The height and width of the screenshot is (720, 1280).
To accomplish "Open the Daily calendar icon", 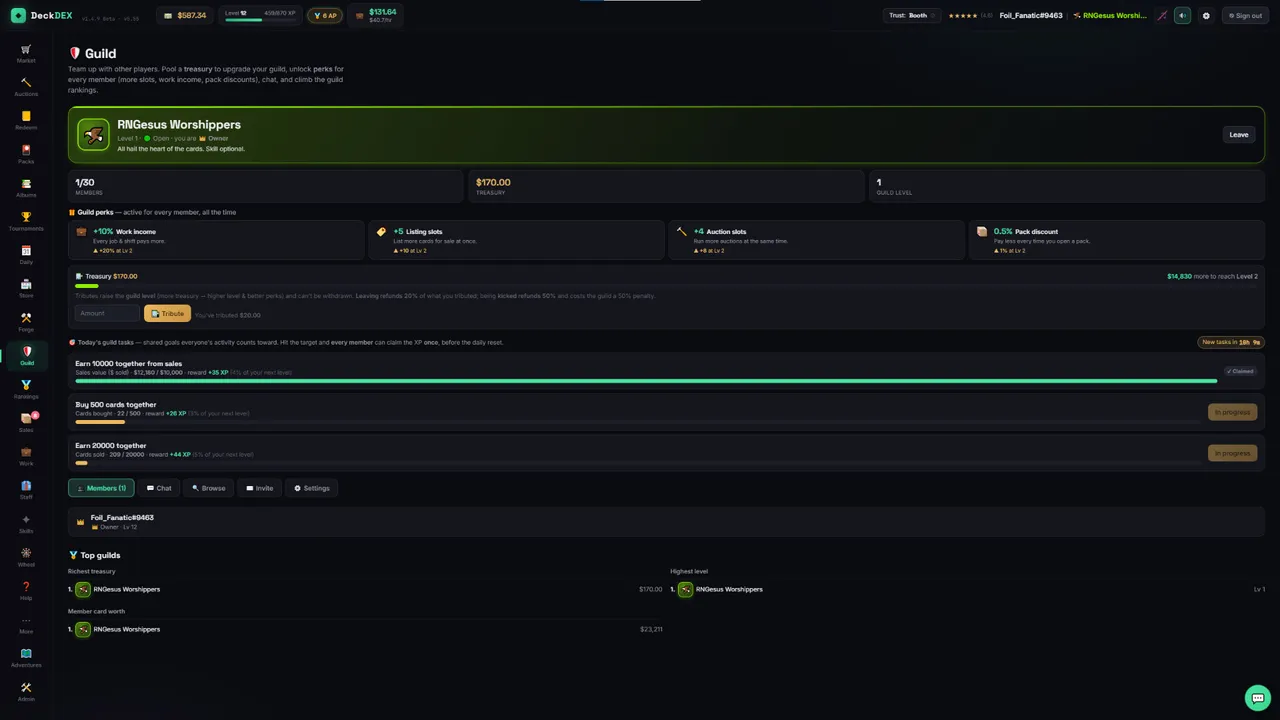I will [26, 255].
